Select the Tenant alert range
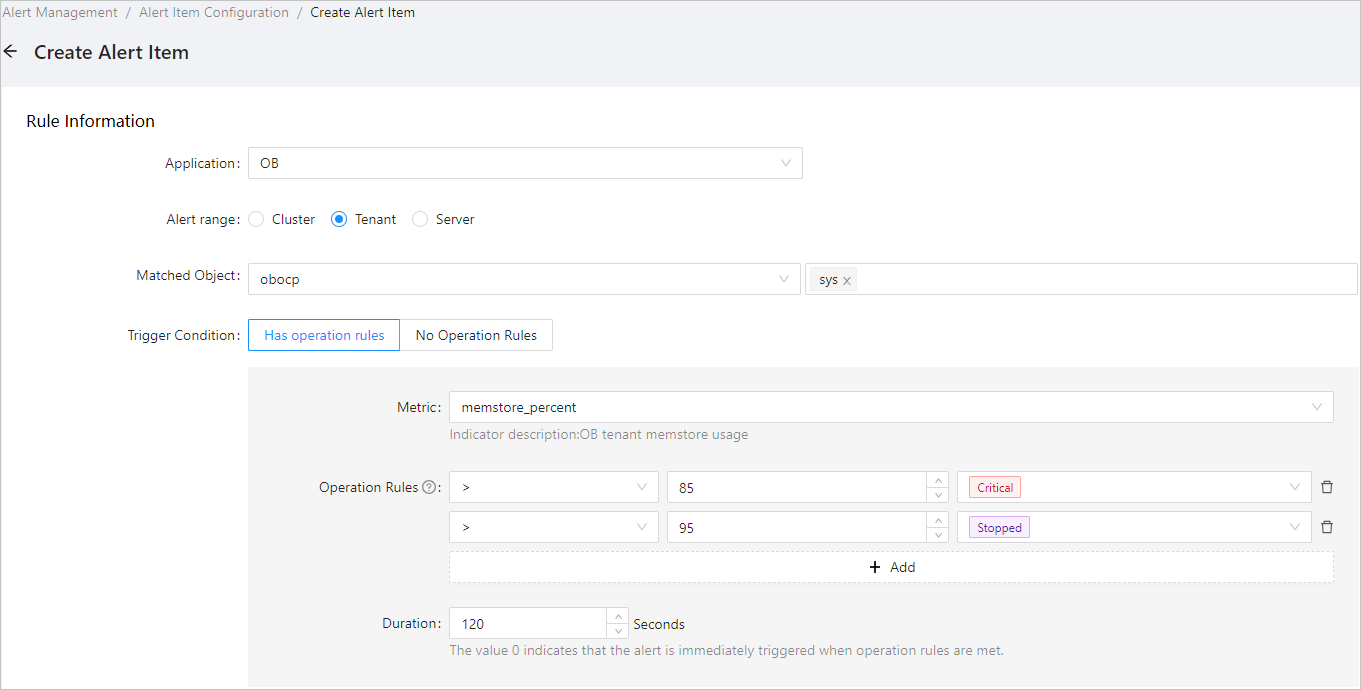Viewport: 1361px width, 690px height. coord(339,219)
